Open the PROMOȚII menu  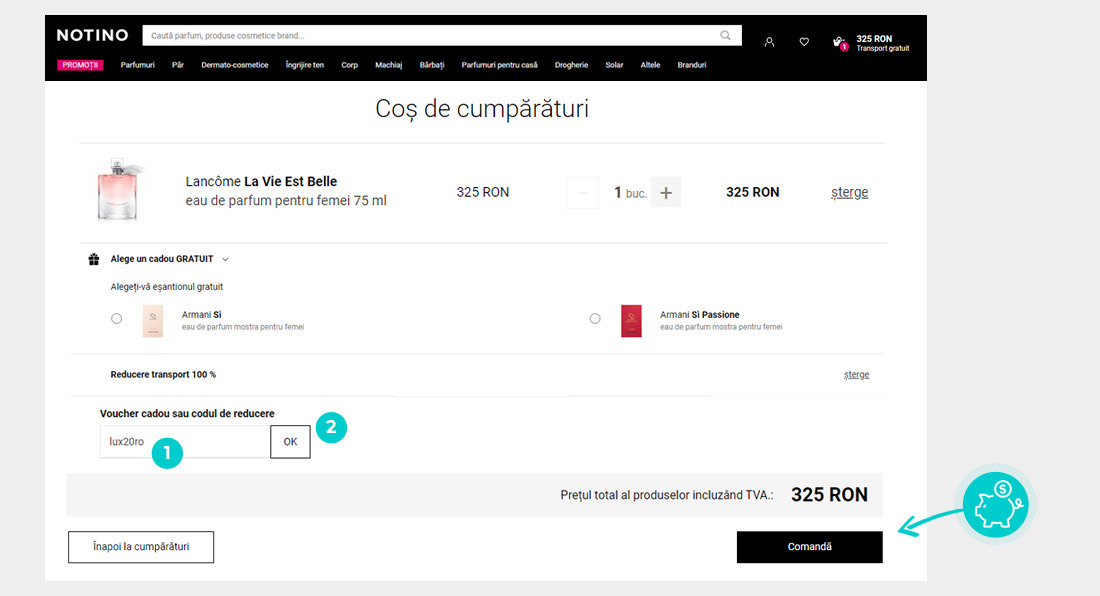(x=80, y=65)
